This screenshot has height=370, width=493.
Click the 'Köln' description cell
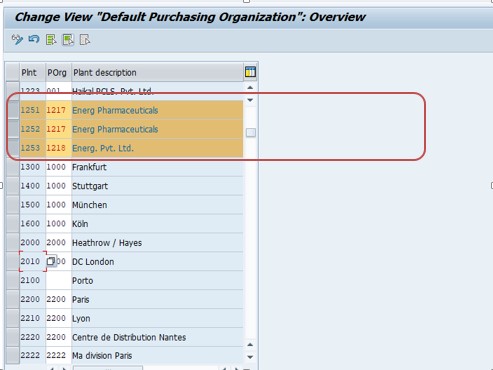(x=157, y=223)
